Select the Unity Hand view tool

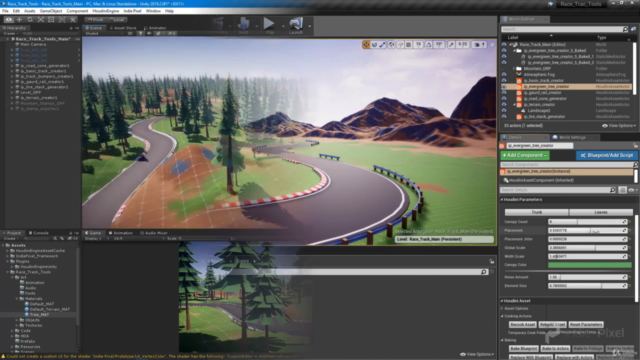pos(9,19)
